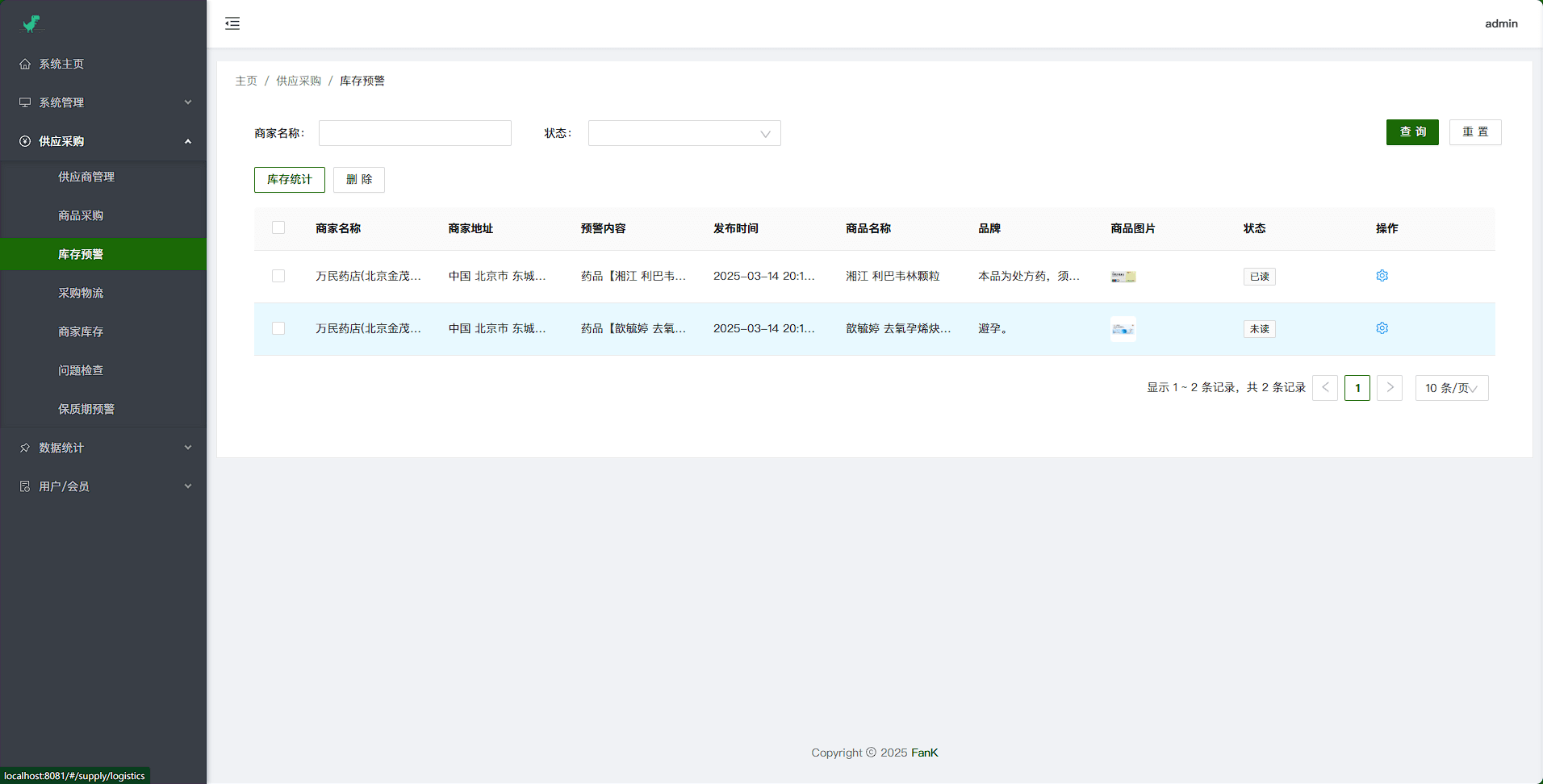This screenshot has width=1543, height=784.
Task: Open product thumbnail for 湘江 利巴韦林颗粒
Action: click(1123, 277)
